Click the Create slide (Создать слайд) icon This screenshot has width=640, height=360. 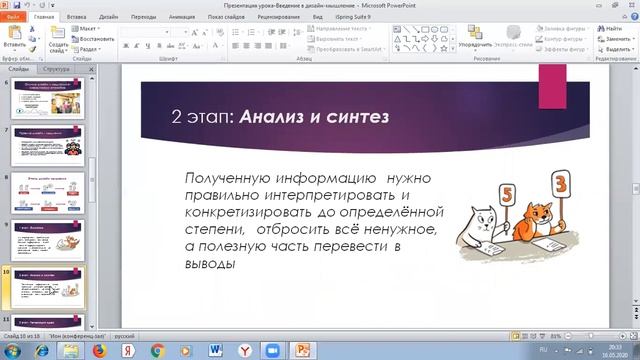point(58,33)
